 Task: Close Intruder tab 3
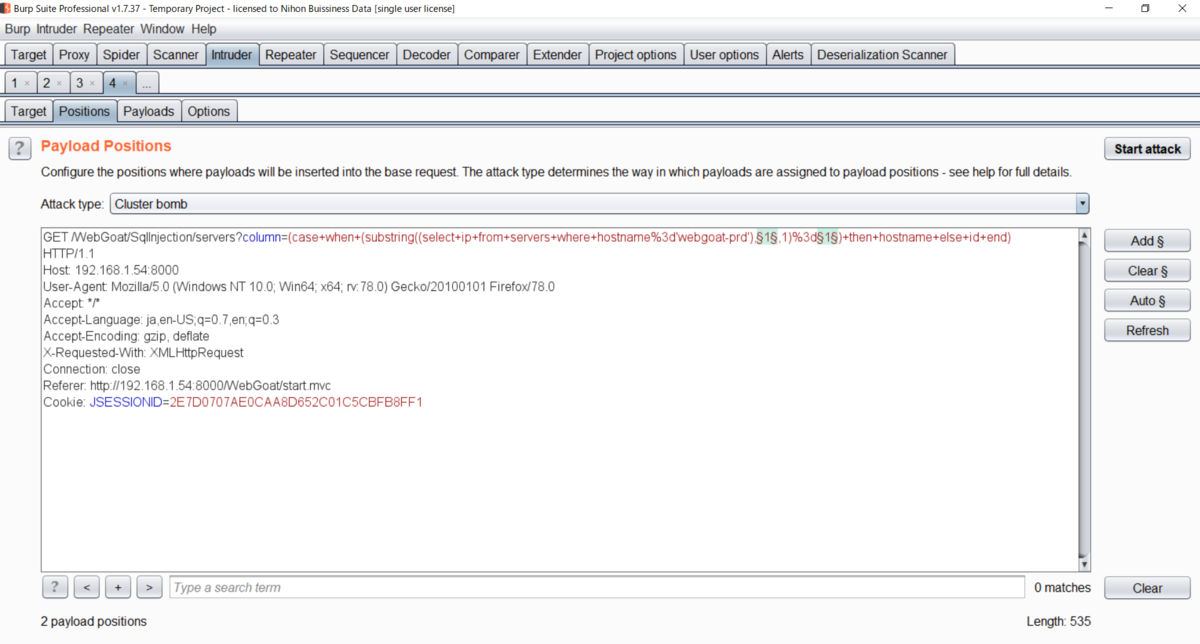[92, 83]
